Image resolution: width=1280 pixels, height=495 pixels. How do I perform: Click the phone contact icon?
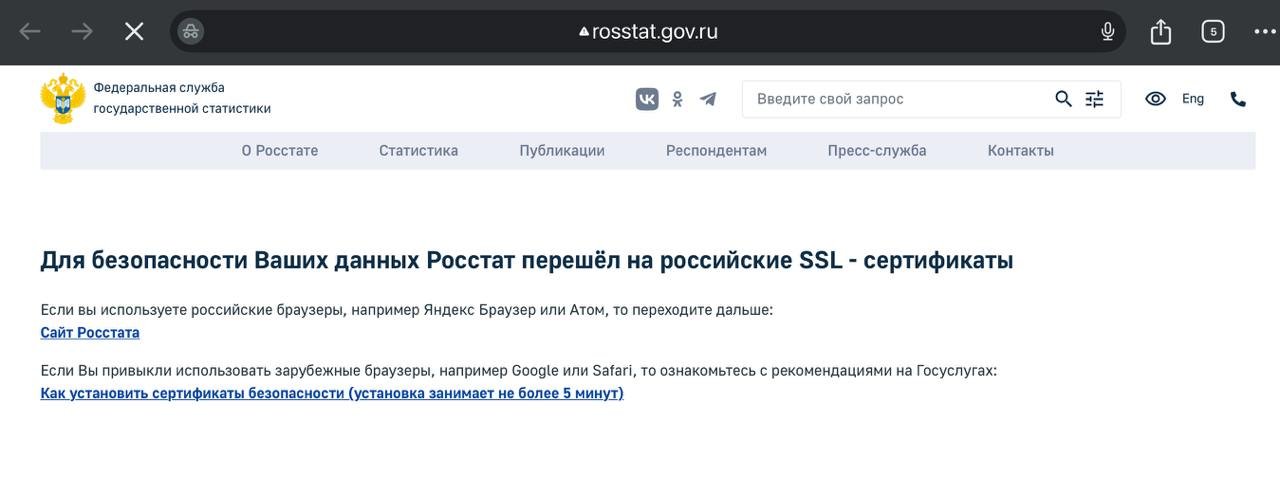pyautogui.click(x=1238, y=99)
